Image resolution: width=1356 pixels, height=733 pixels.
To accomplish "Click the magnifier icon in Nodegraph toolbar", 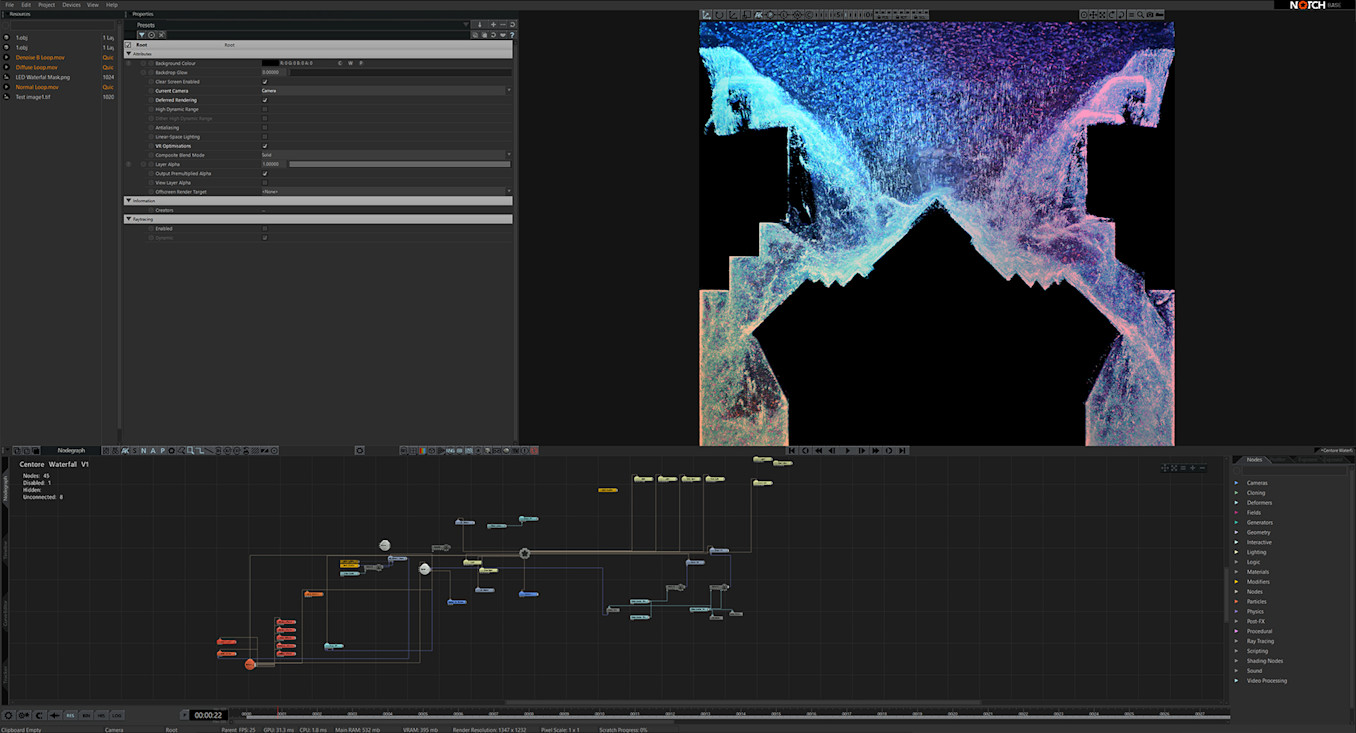I will click(x=190, y=451).
